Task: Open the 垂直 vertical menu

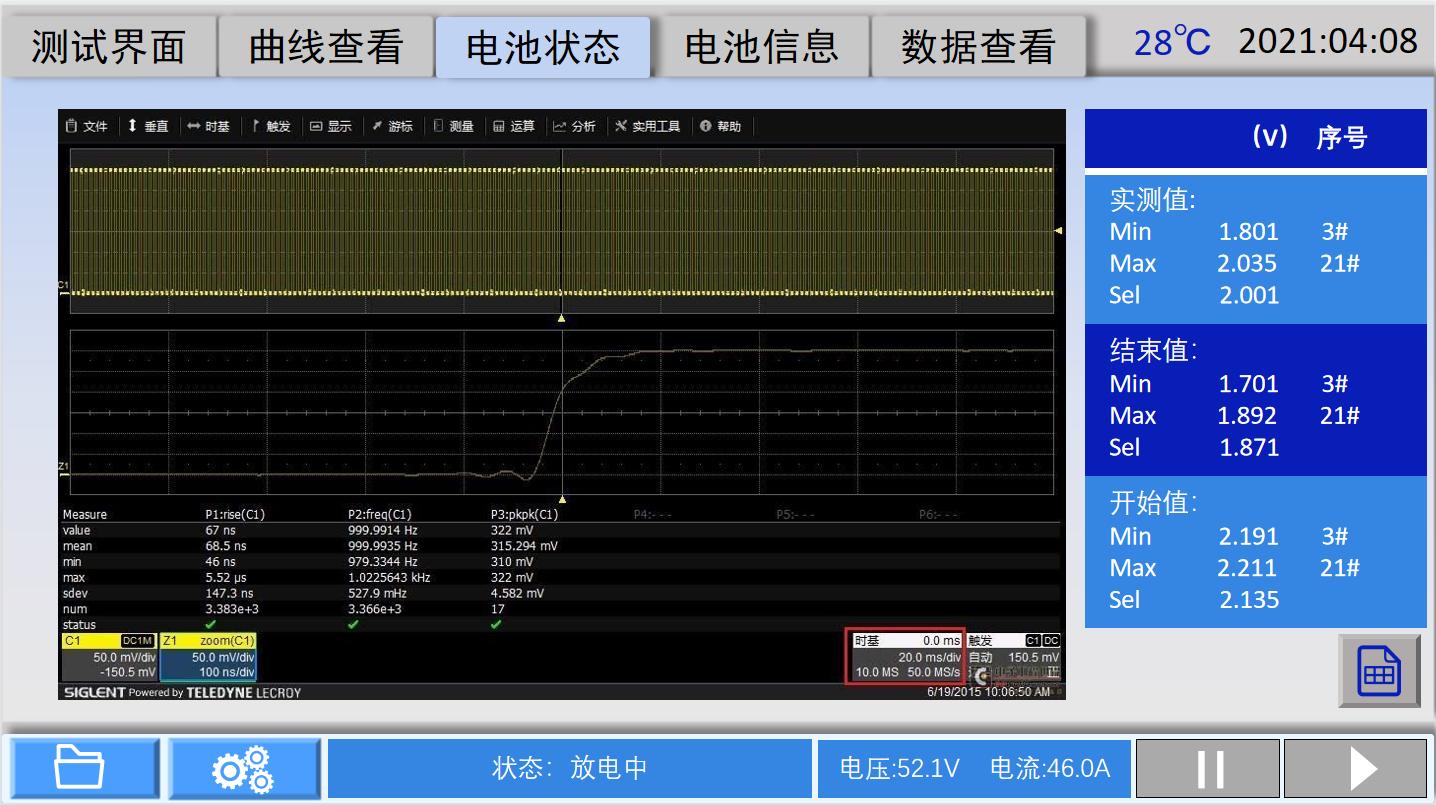Action: tap(148, 127)
